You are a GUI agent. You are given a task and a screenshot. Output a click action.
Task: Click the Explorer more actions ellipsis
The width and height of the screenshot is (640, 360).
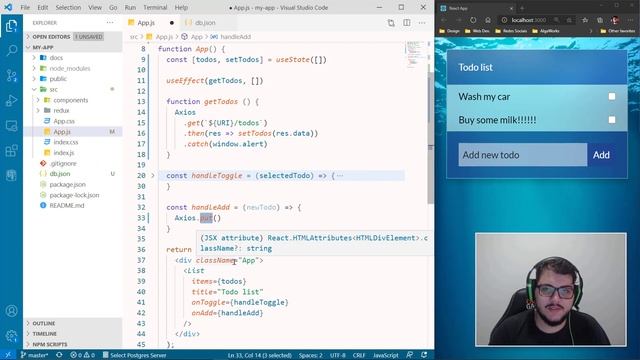coord(110,23)
